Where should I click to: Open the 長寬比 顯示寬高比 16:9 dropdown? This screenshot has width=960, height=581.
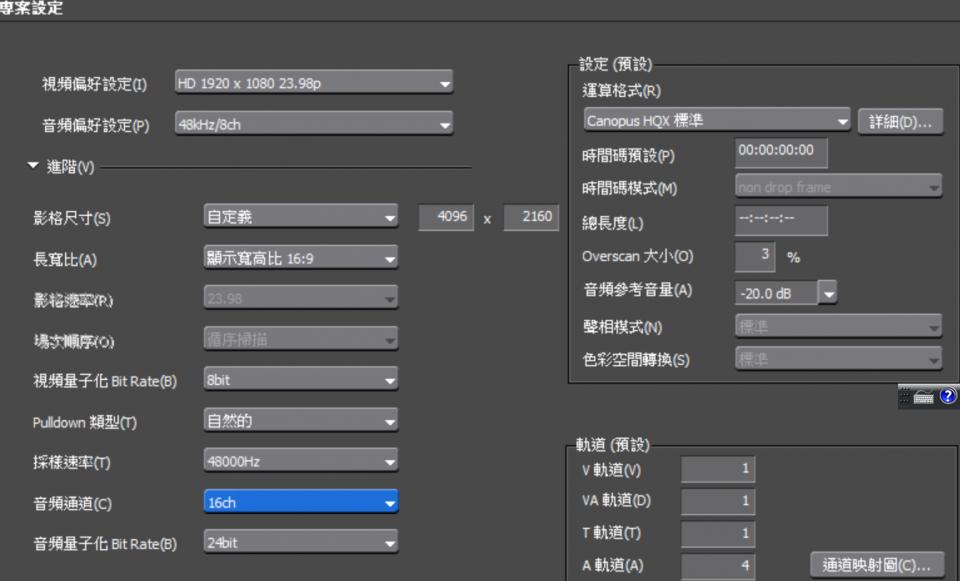coord(301,258)
